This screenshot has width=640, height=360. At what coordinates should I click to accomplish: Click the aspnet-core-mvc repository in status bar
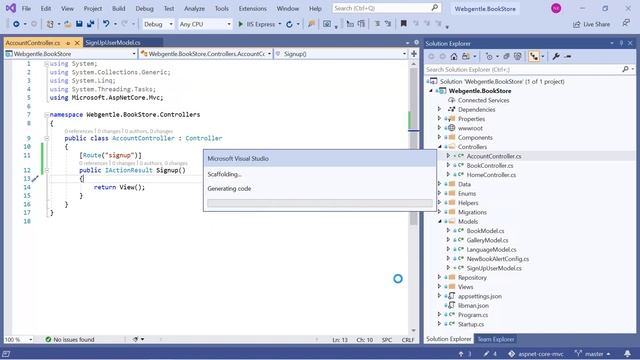click(x=536, y=353)
